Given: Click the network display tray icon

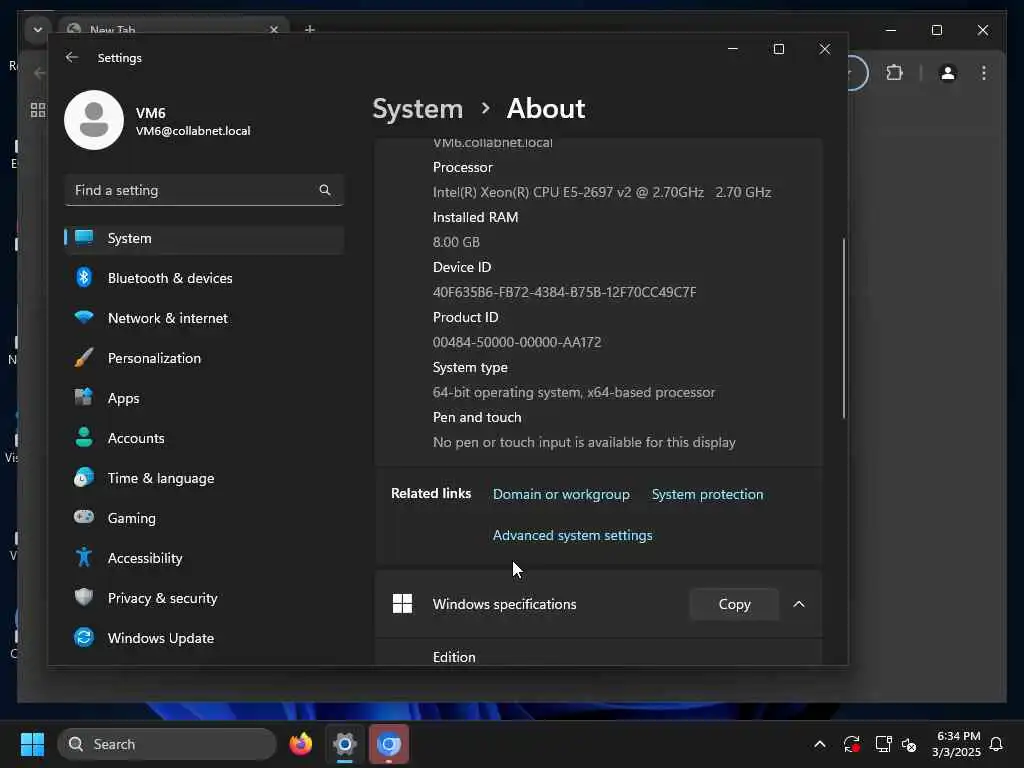Looking at the screenshot, I should (x=883, y=744).
